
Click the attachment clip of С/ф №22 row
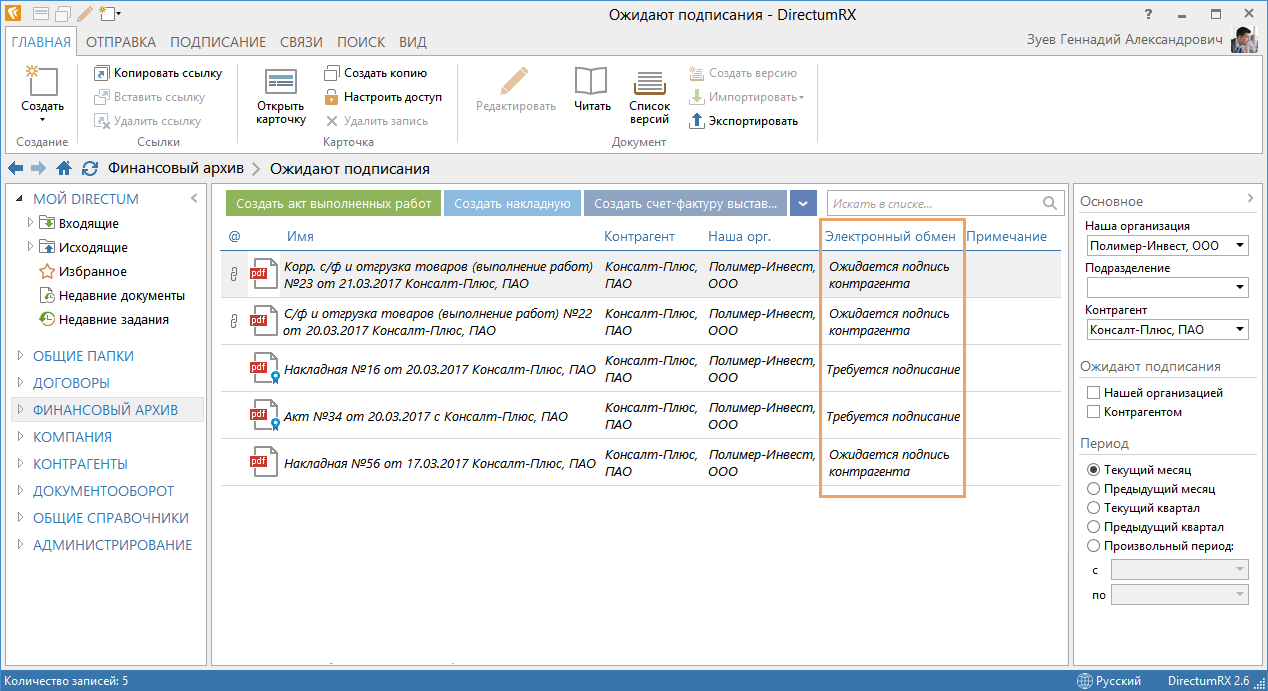click(x=234, y=321)
